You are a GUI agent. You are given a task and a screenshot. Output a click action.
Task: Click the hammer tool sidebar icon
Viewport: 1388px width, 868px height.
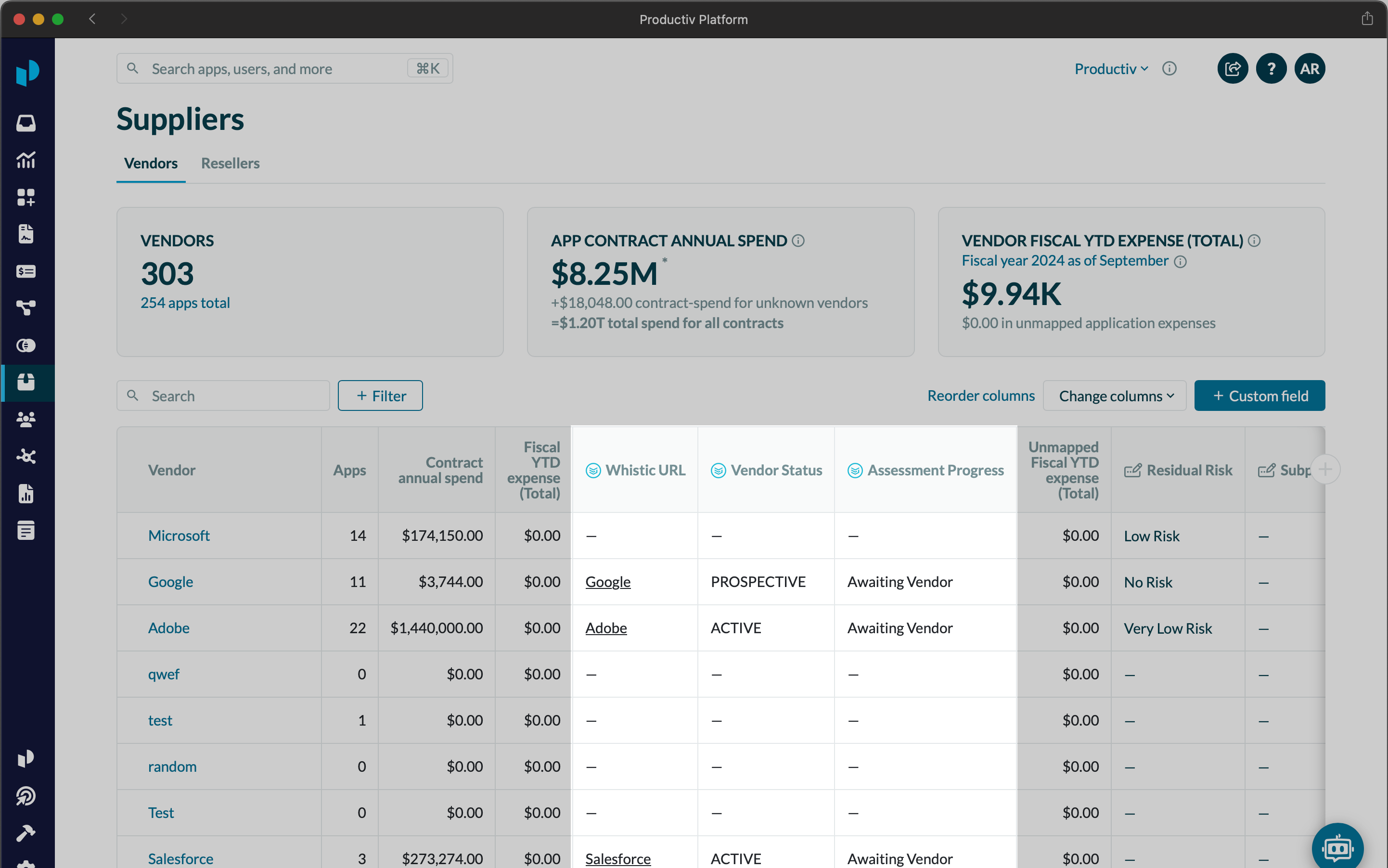[x=26, y=832]
